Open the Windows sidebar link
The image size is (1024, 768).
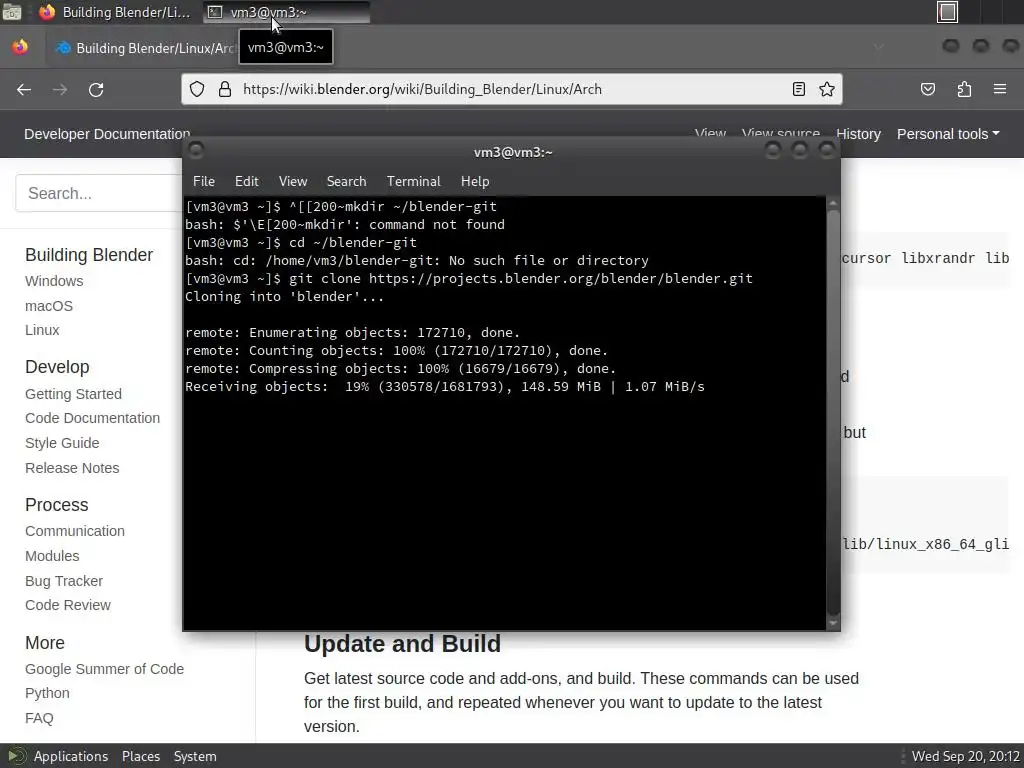[x=54, y=281]
